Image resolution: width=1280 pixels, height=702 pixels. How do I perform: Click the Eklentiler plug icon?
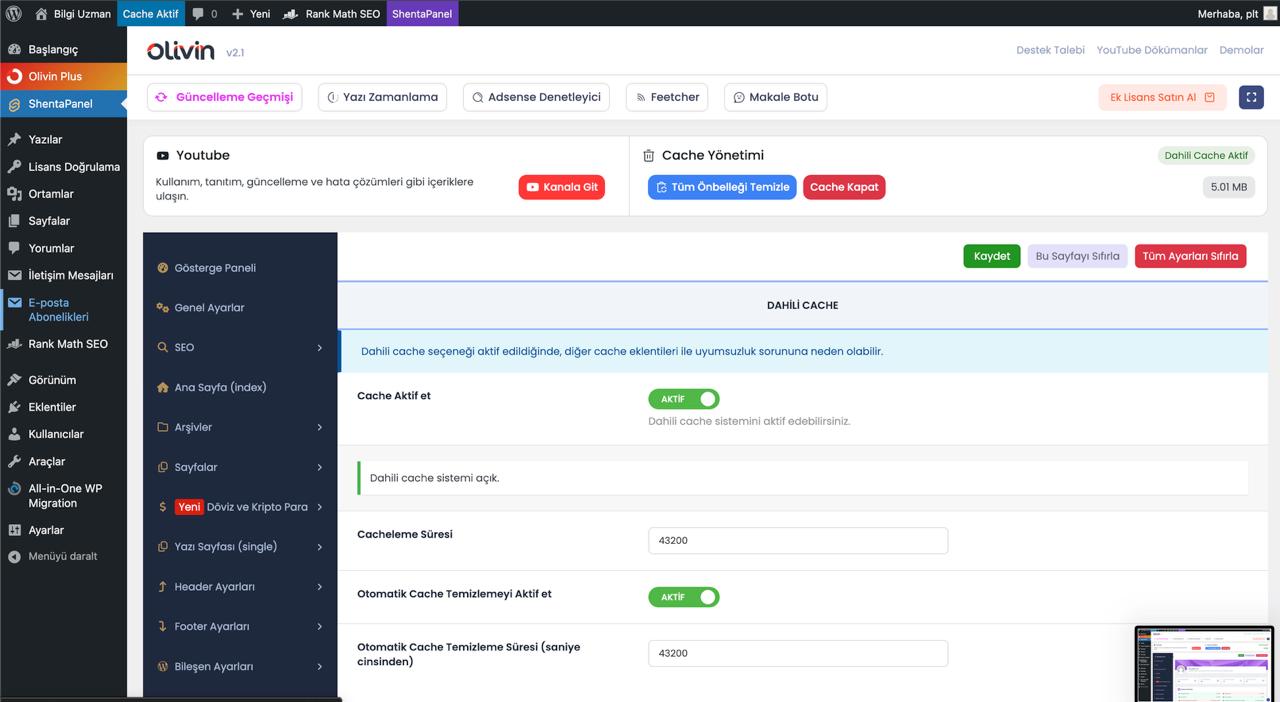click(x=14, y=407)
